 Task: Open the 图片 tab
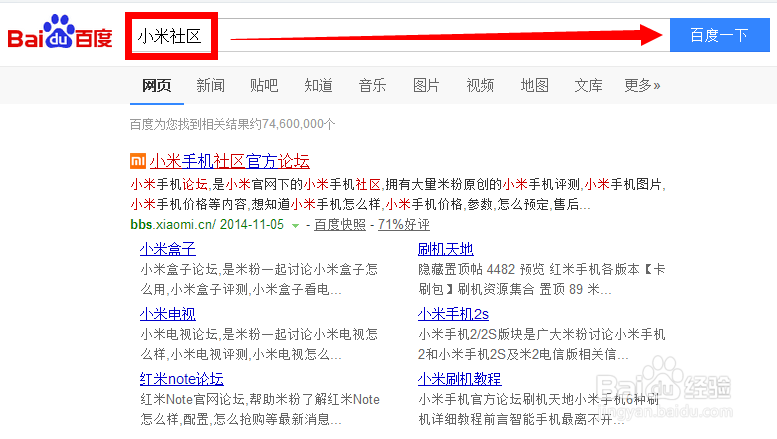click(x=426, y=85)
